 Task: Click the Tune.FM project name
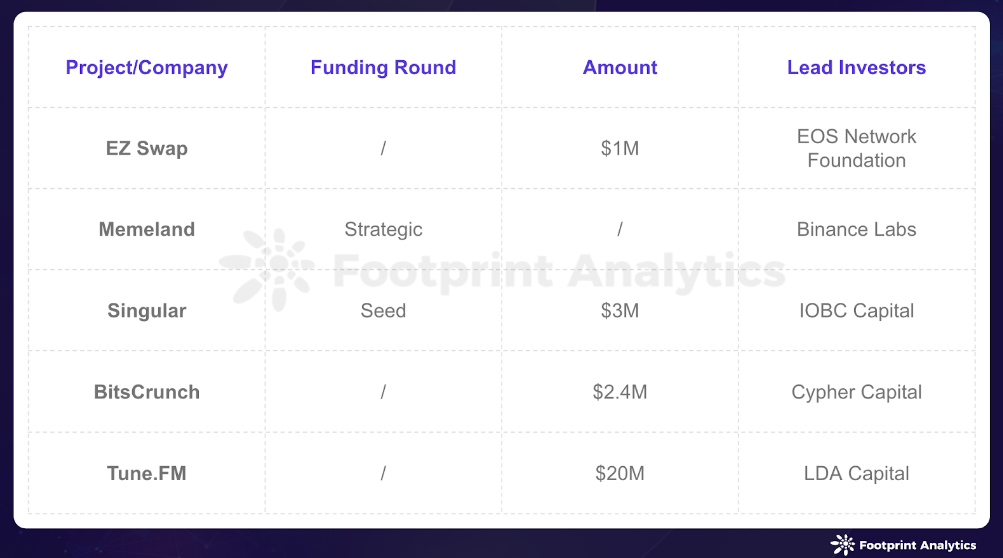tap(146, 473)
